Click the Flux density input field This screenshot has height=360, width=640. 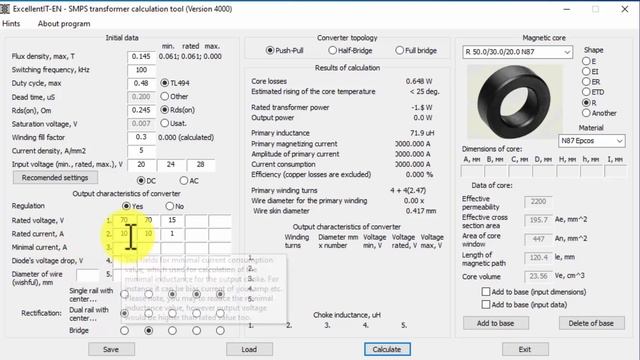[141, 56]
